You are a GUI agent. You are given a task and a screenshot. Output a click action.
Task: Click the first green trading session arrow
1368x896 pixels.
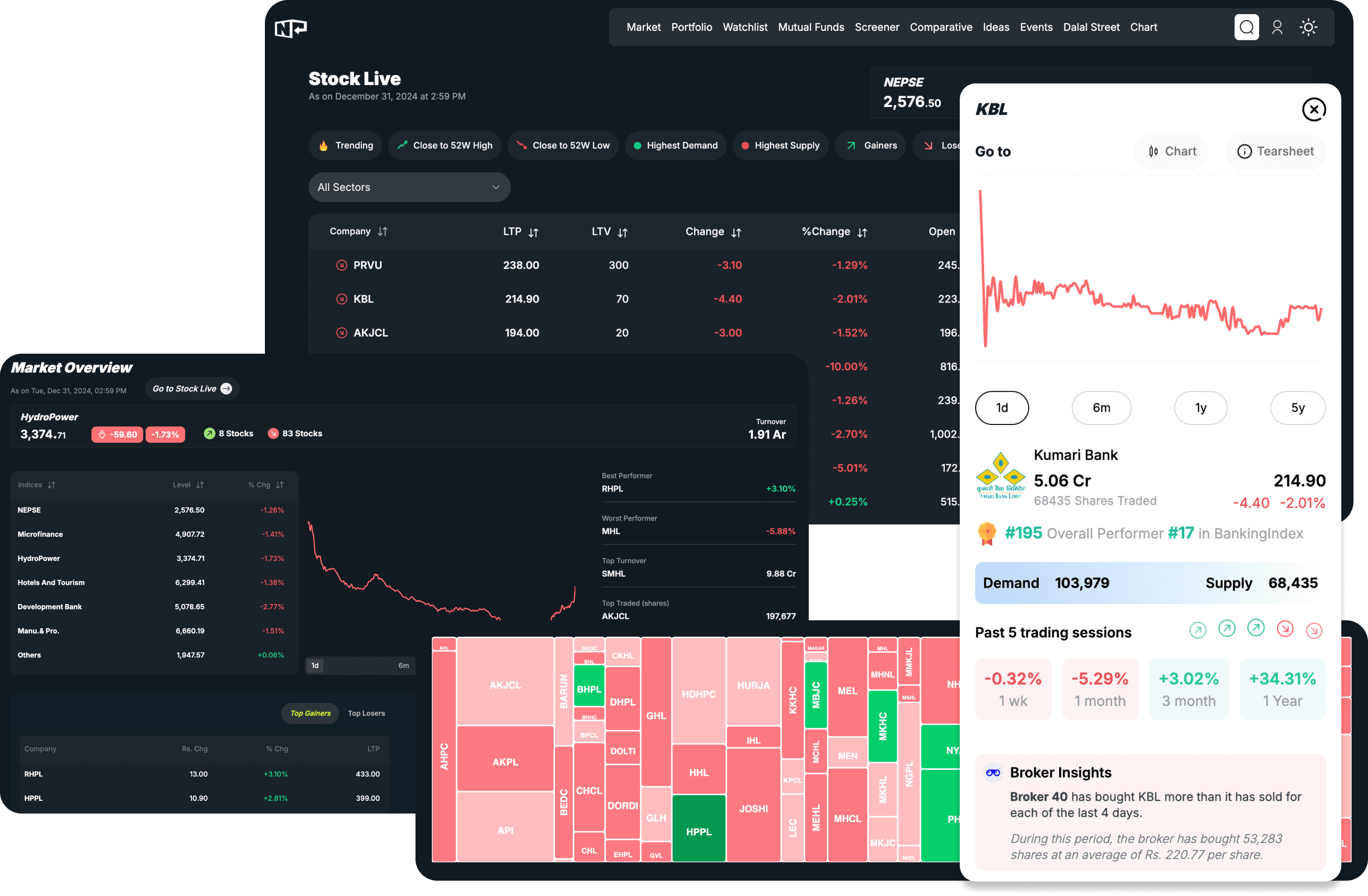pyautogui.click(x=1197, y=630)
